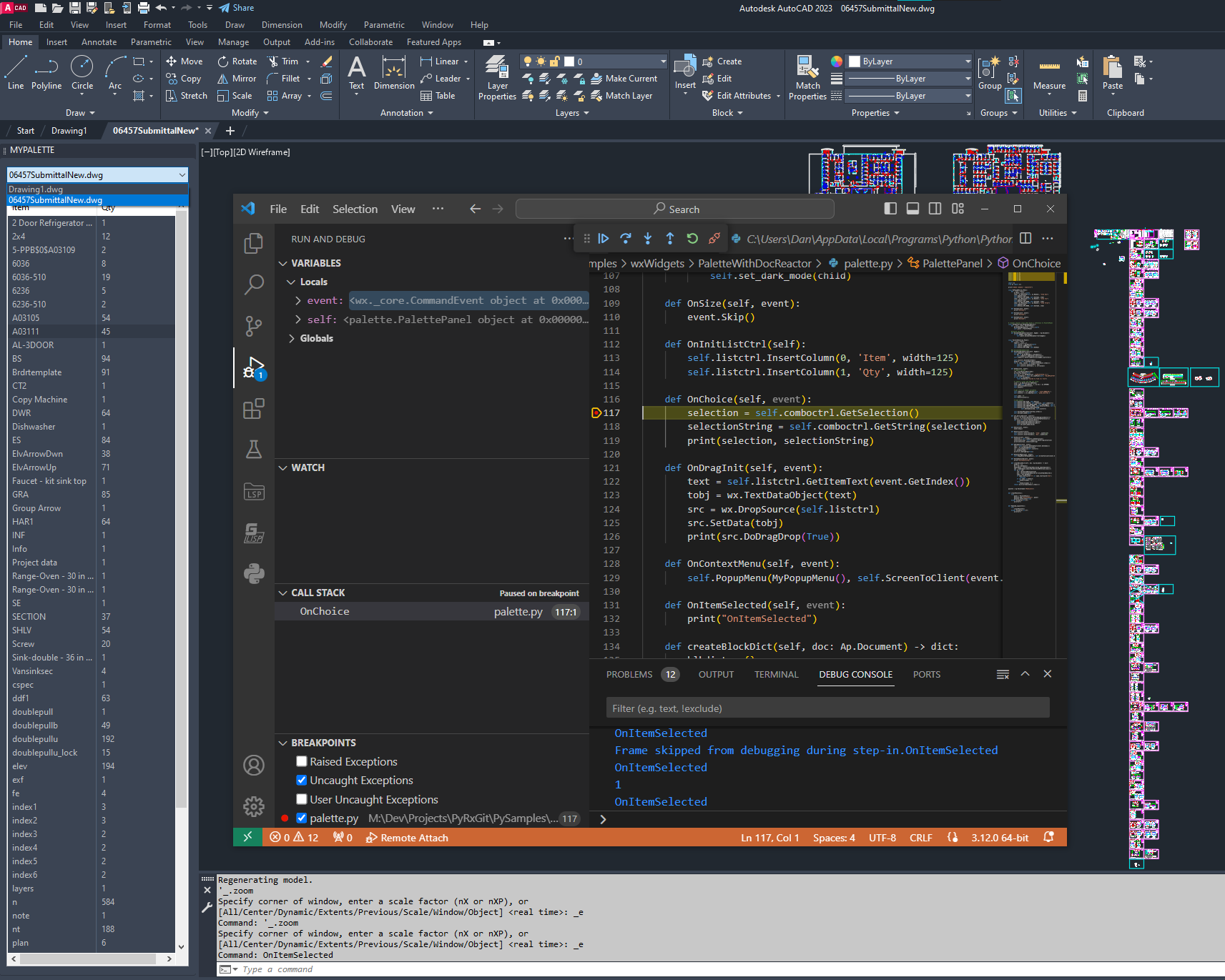The width and height of the screenshot is (1225, 980).
Task: Open VS Code Extensions view
Action: [x=254, y=409]
